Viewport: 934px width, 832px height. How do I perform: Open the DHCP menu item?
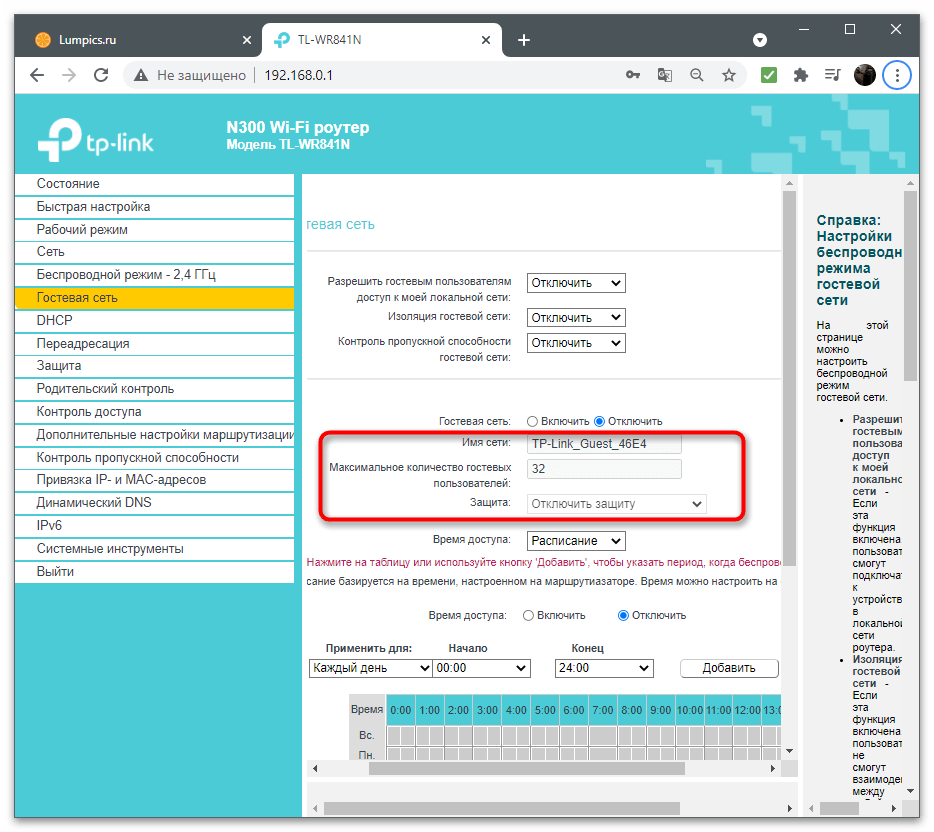[54, 320]
